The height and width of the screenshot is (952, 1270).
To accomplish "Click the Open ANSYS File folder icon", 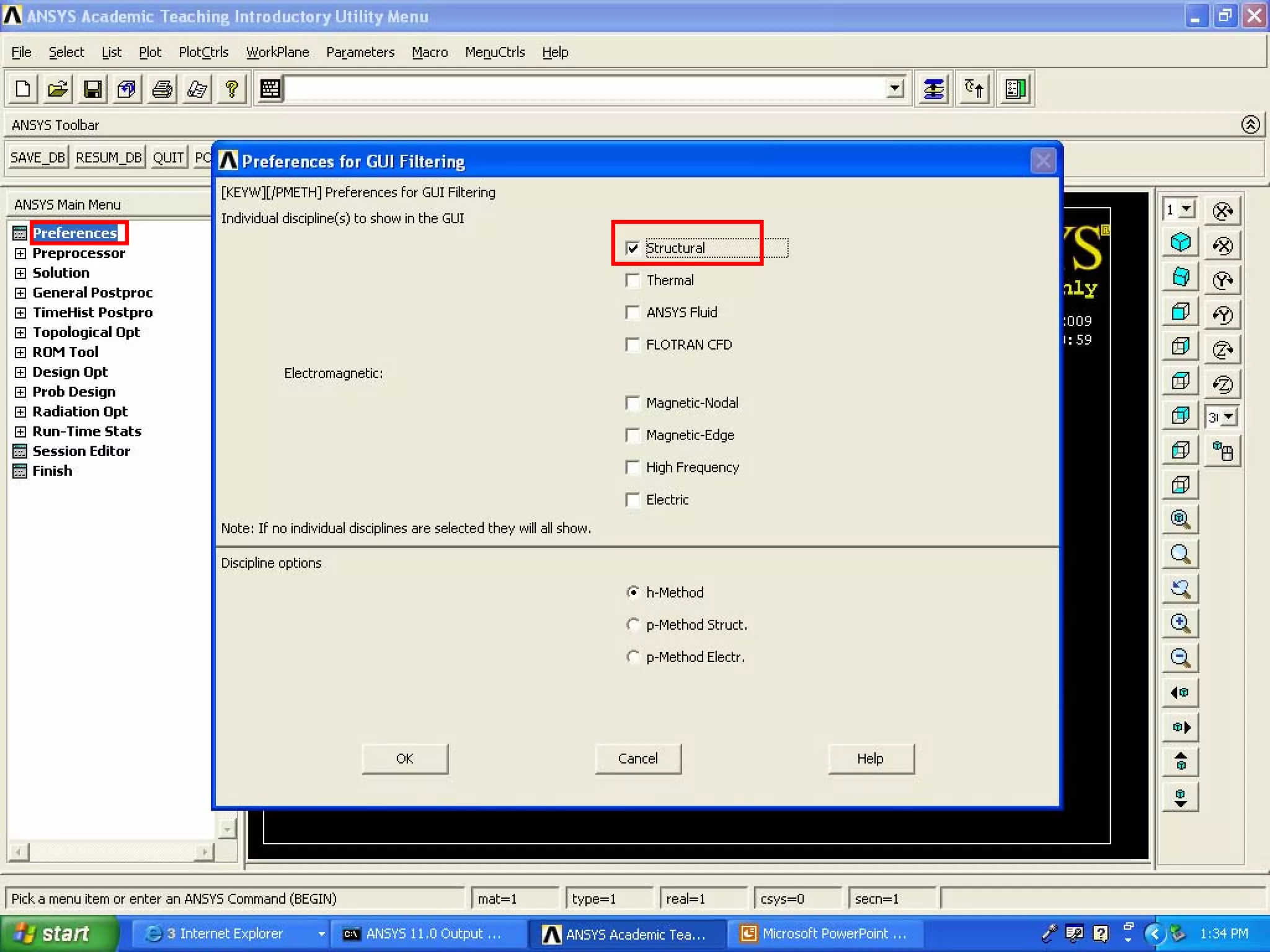I will tap(58, 89).
